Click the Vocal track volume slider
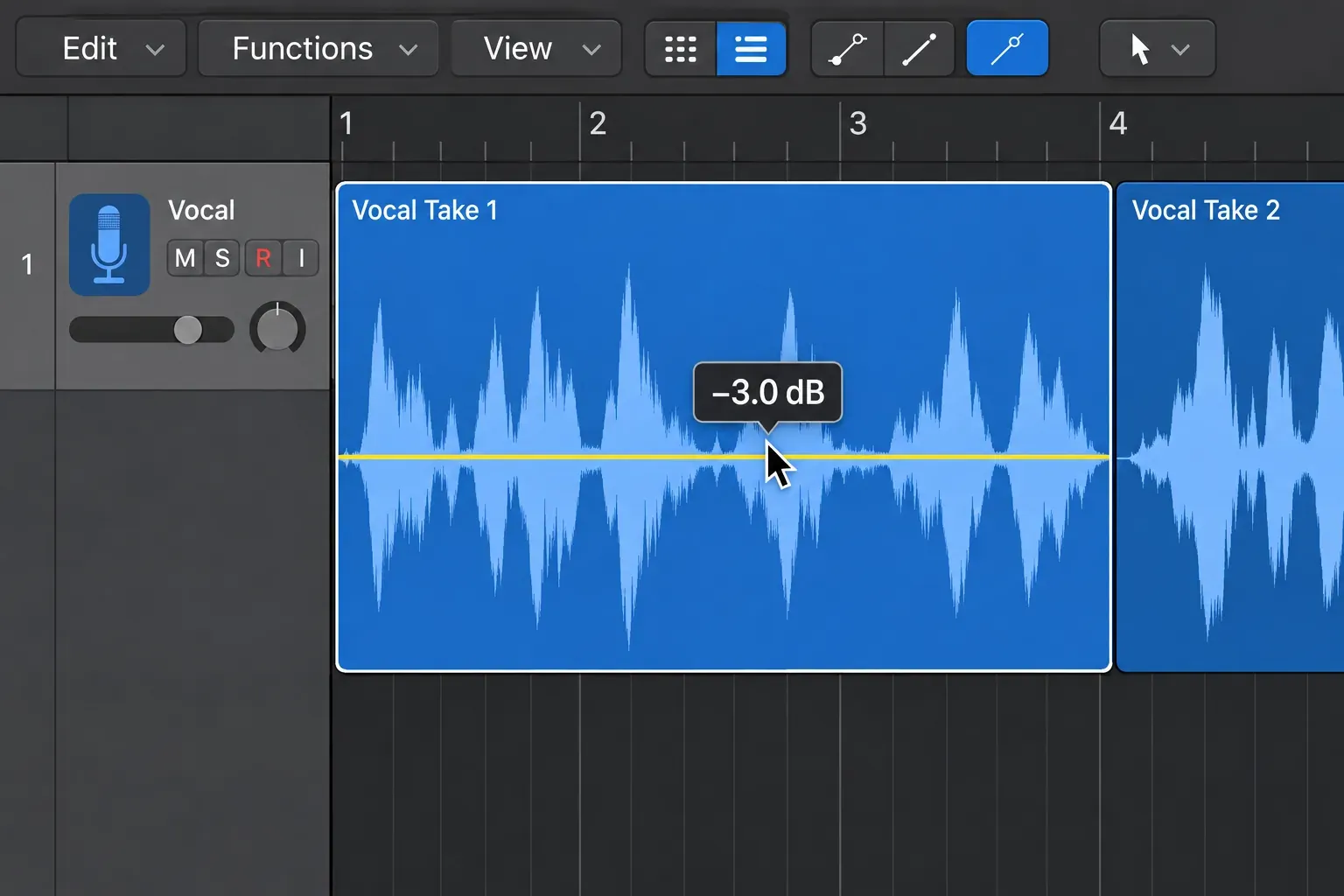This screenshot has height=896, width=1344. click(x=151, y=330)
